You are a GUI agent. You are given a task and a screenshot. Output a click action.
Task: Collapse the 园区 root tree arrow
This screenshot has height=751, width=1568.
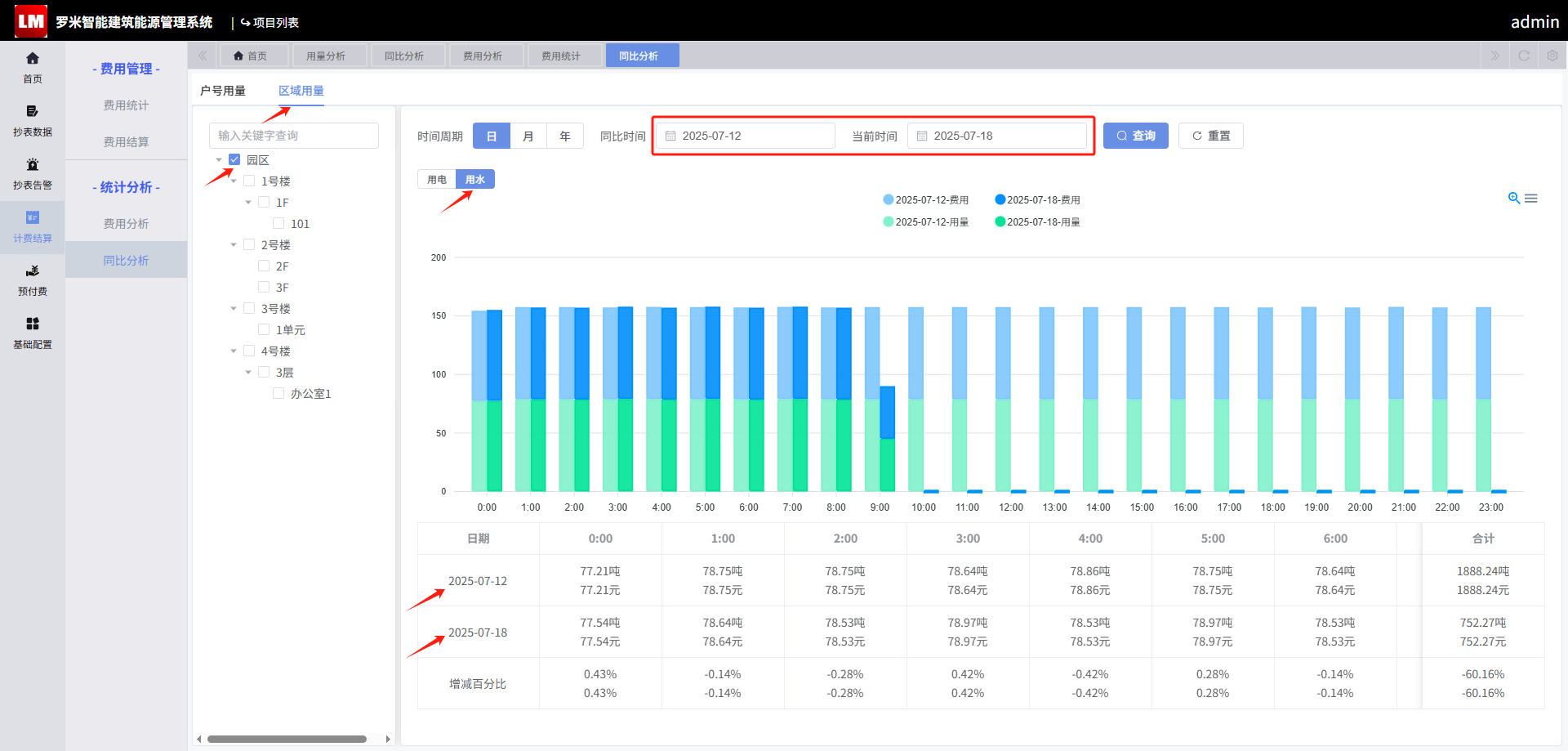click(x=219, y=159)
